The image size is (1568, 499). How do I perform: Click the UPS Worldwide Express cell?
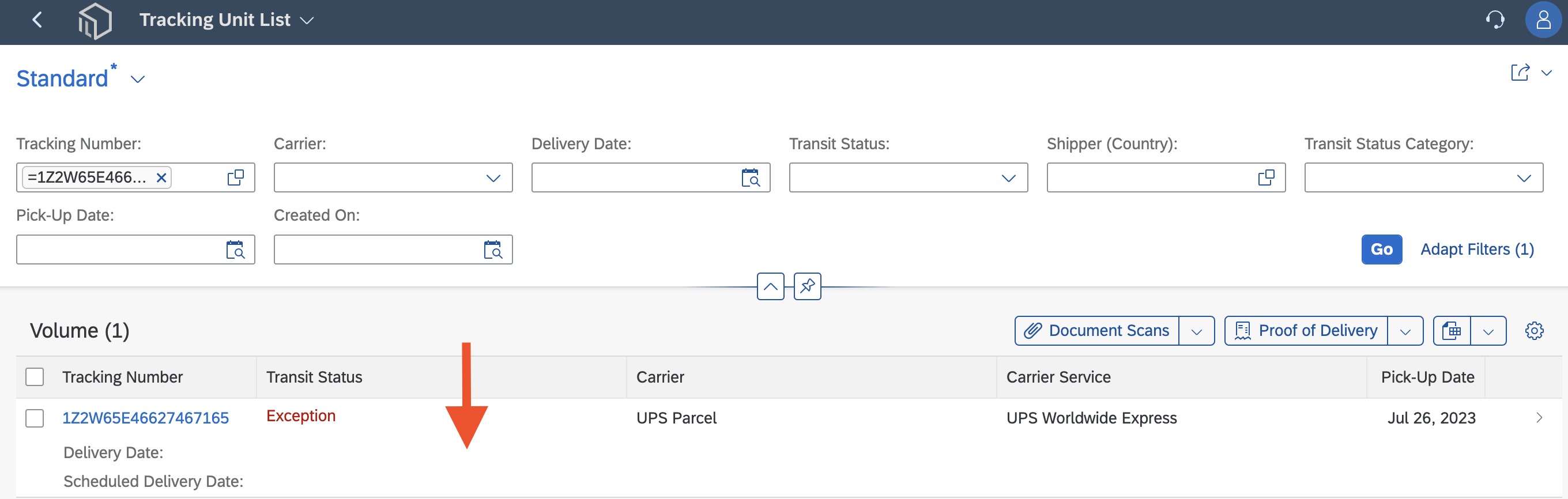tap(1091, 418)
